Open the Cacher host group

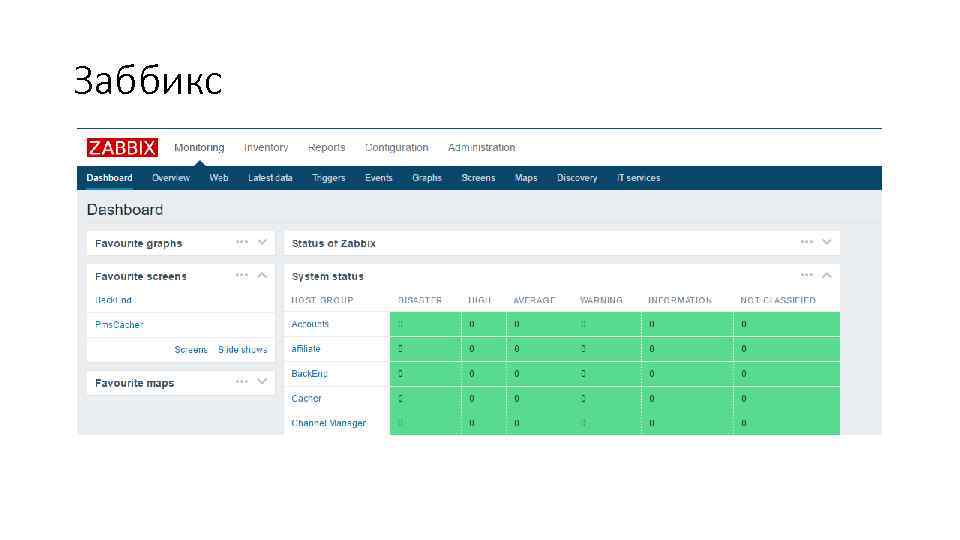(x=306, y=398)
